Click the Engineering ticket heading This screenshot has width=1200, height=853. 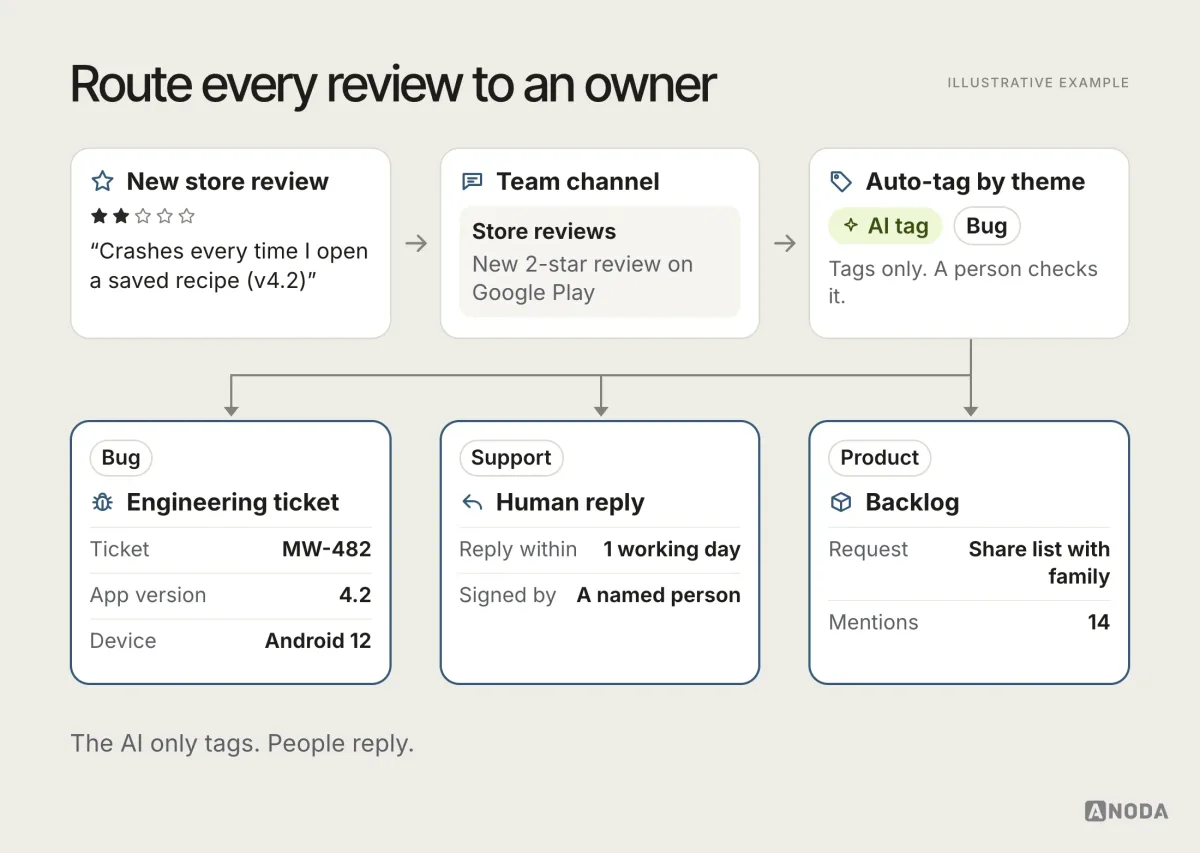point(233,502)
